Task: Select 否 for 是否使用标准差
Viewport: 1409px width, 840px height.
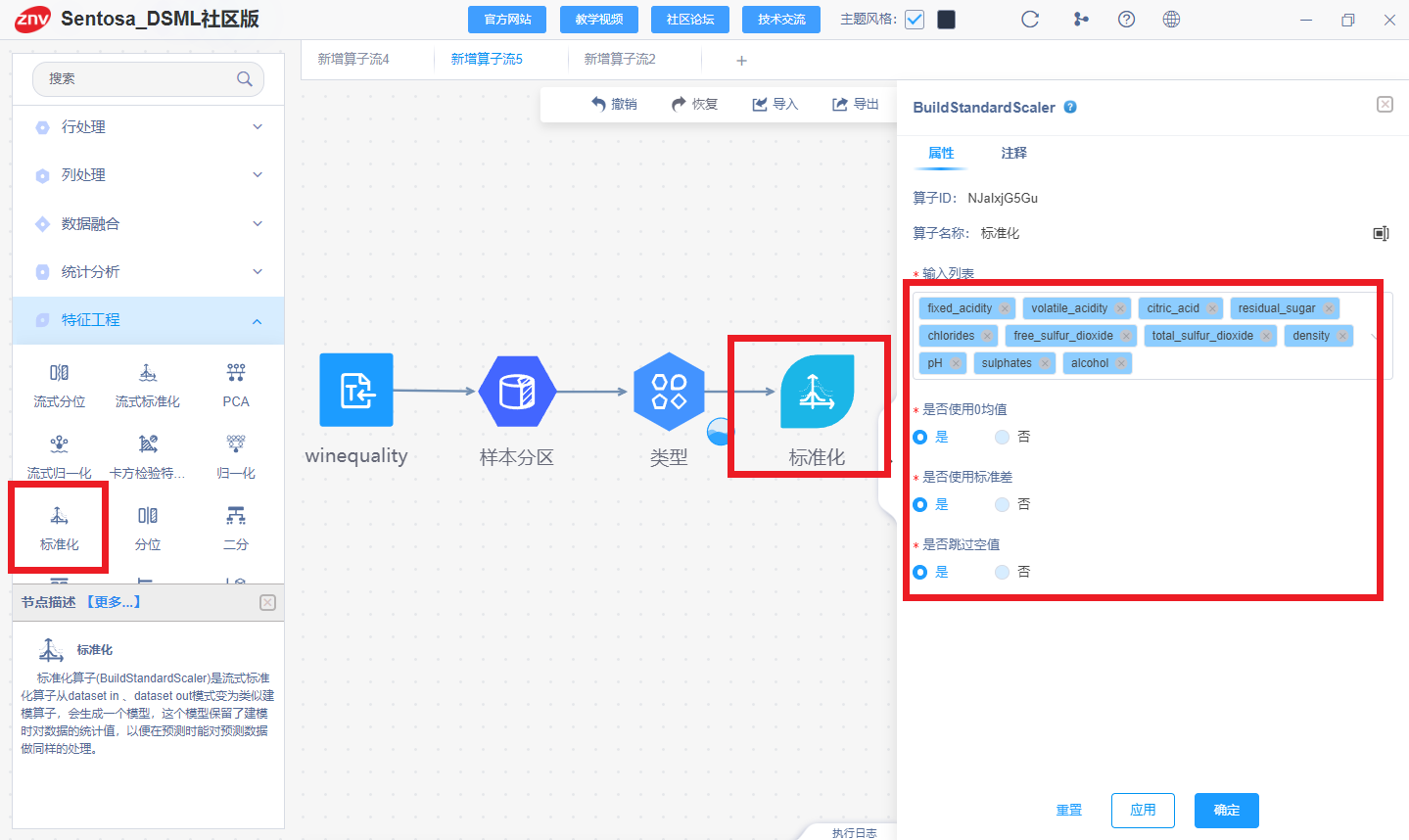Action: click(1002, 504)
